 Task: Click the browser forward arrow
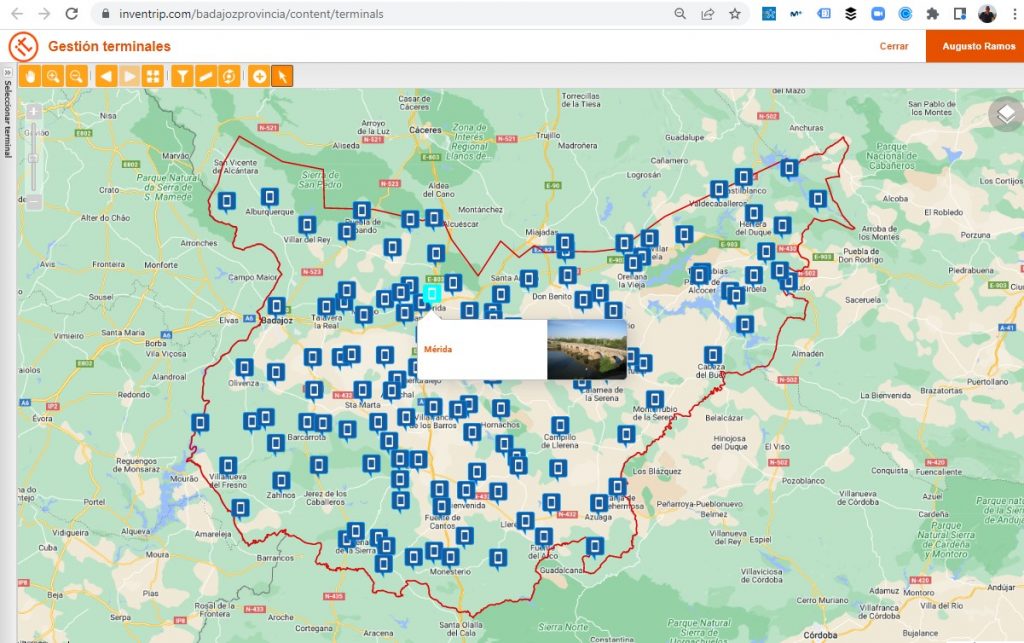tap(44, 14)
